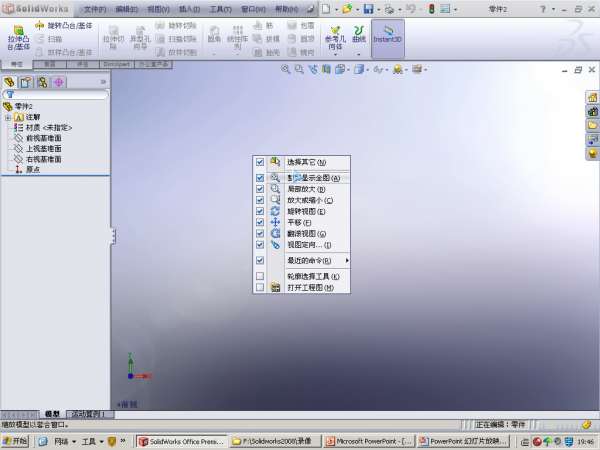Open the ConfigurationManager tab icon
The height and width of the screenshot is (450, 600).
coord(42,82)
